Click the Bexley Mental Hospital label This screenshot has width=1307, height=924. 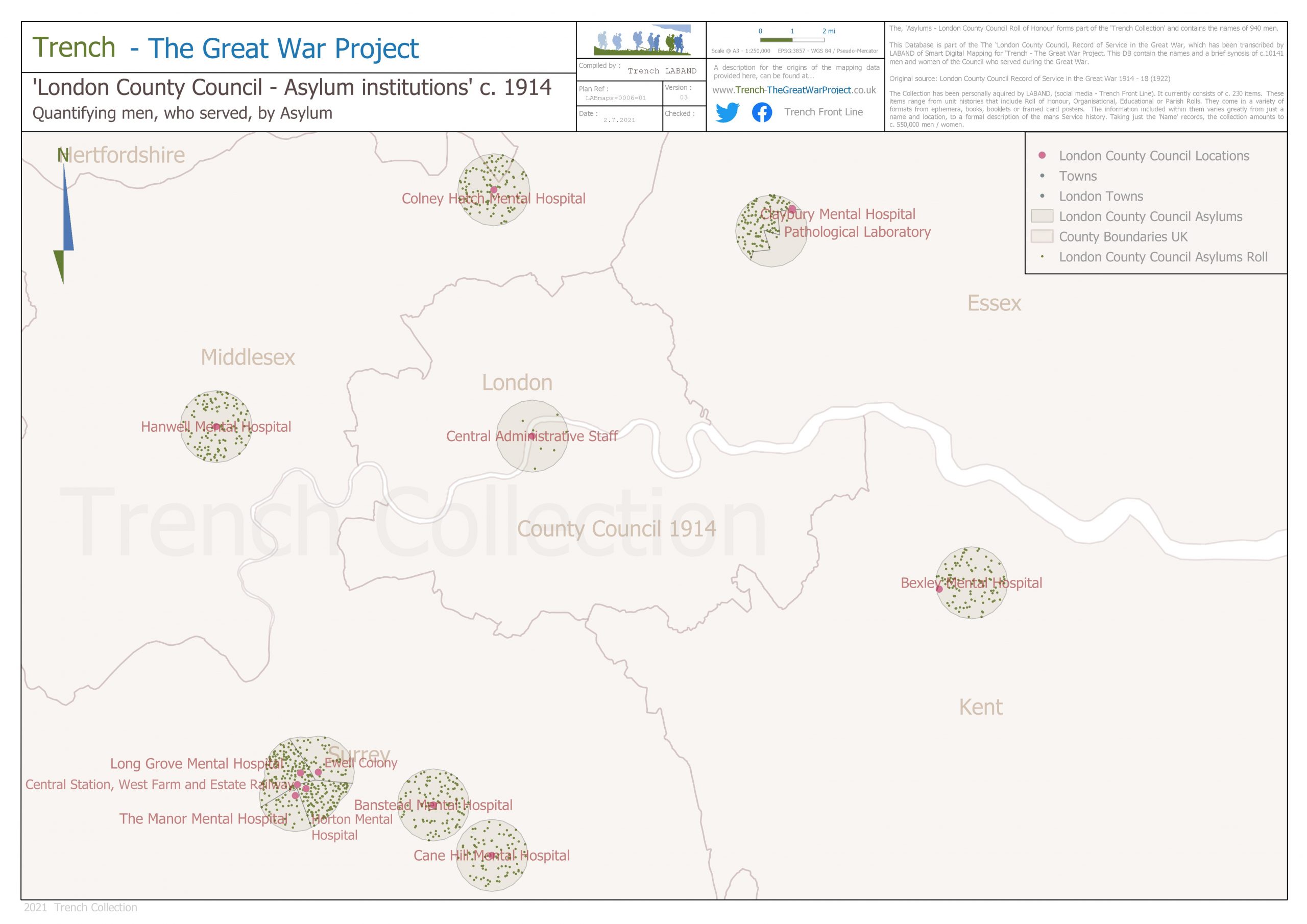[x=971, y=583]
